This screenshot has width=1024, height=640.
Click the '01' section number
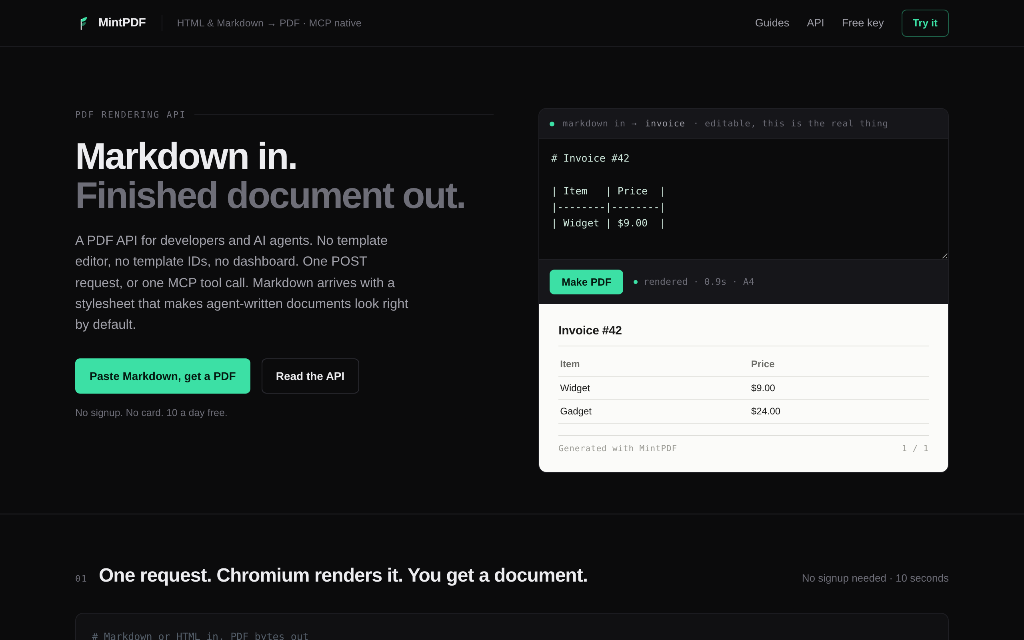[x=81, y=579]
